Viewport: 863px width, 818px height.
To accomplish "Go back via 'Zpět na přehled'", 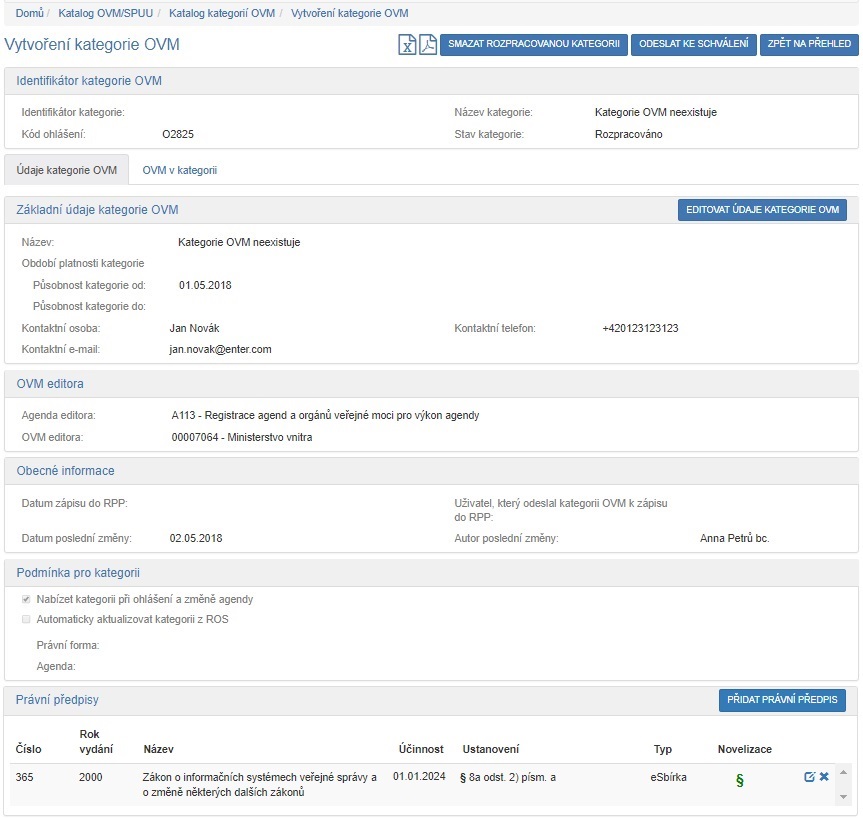I will coord(809,45).
